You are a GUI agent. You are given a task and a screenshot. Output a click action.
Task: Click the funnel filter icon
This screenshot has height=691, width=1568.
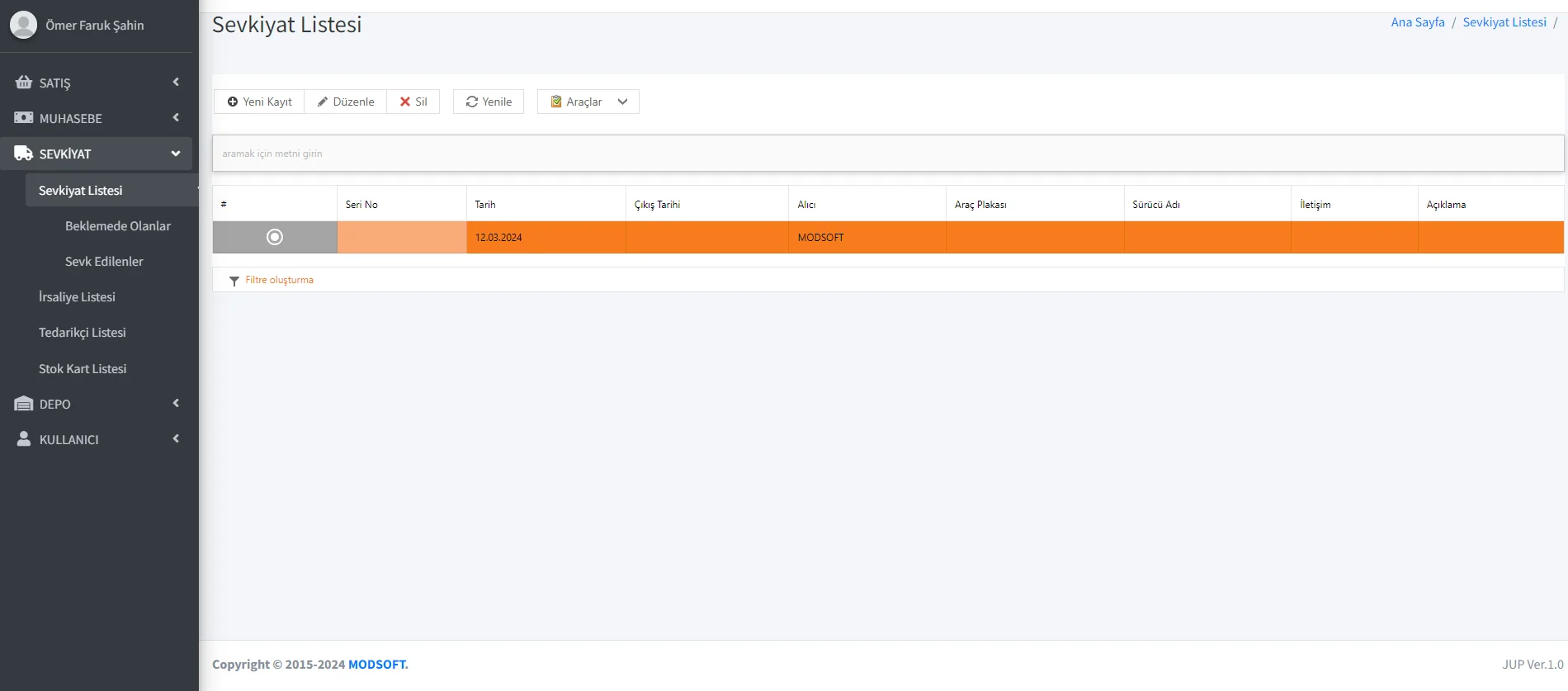click(234, 281)
